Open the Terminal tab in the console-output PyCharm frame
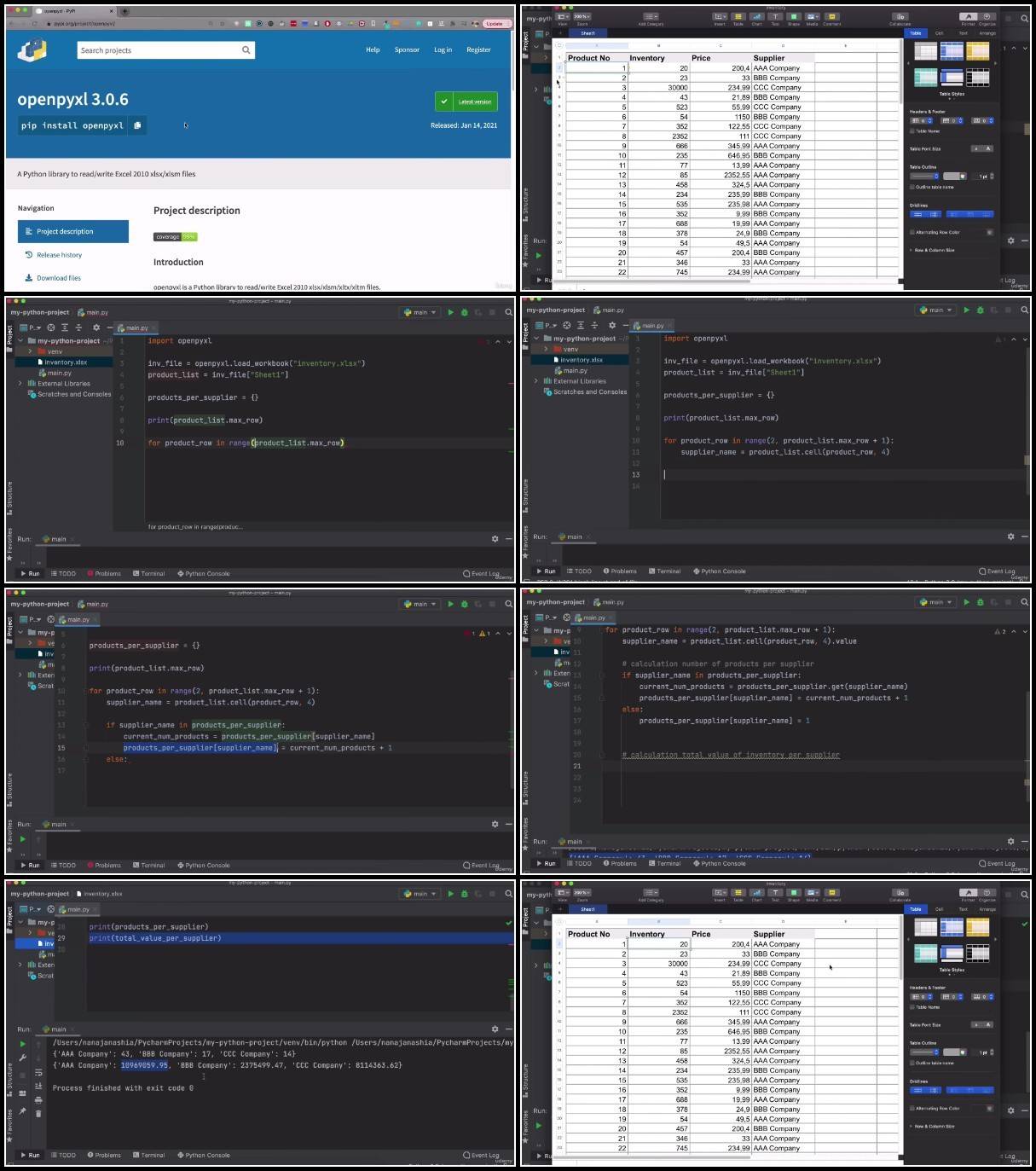The height and width of the screenshot is (1171, 1036). (x=149, y=1155)
